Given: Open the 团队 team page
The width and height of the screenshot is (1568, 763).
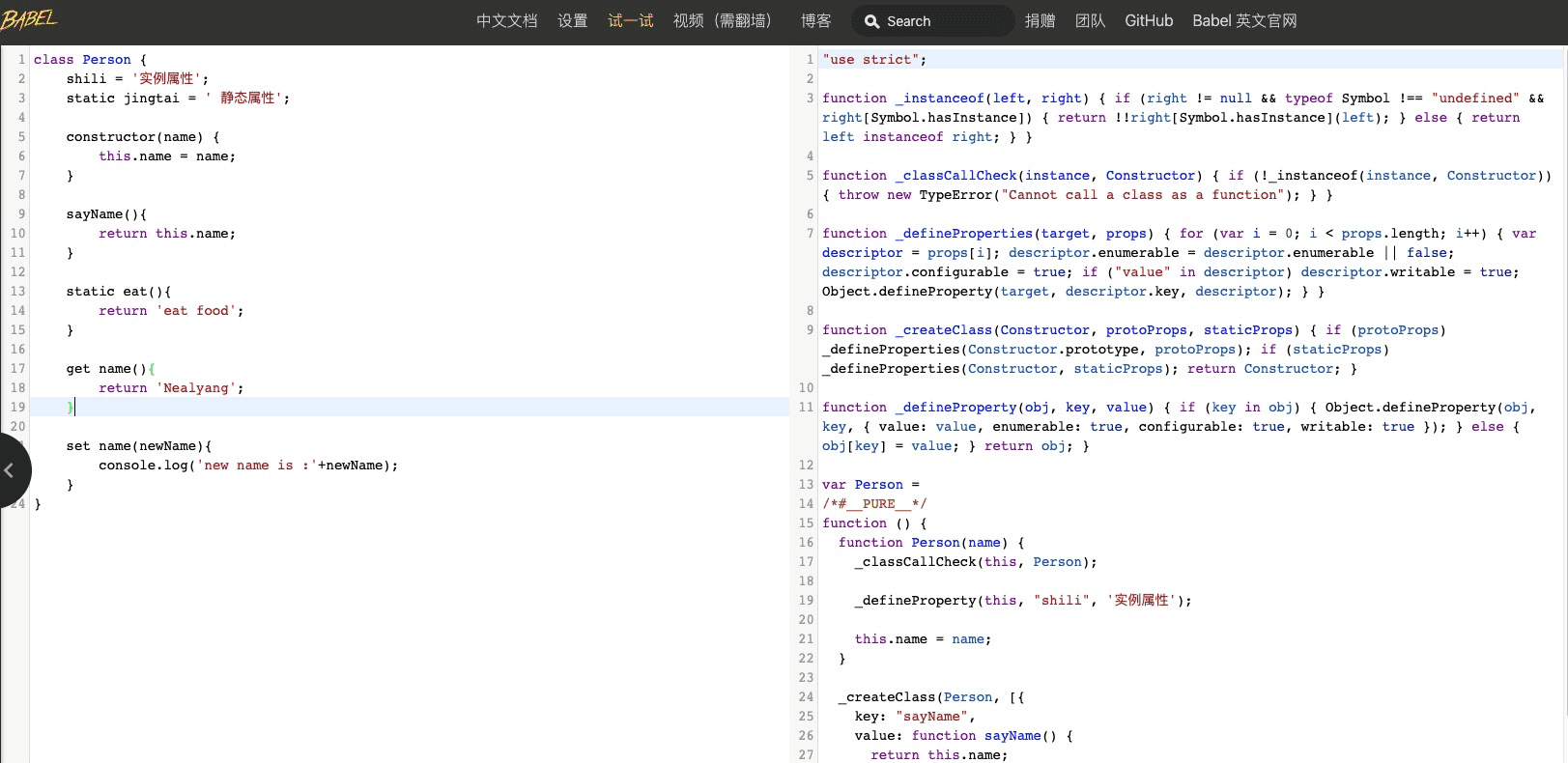Looking at the screenshot, I should click(x=1090, y=21).
